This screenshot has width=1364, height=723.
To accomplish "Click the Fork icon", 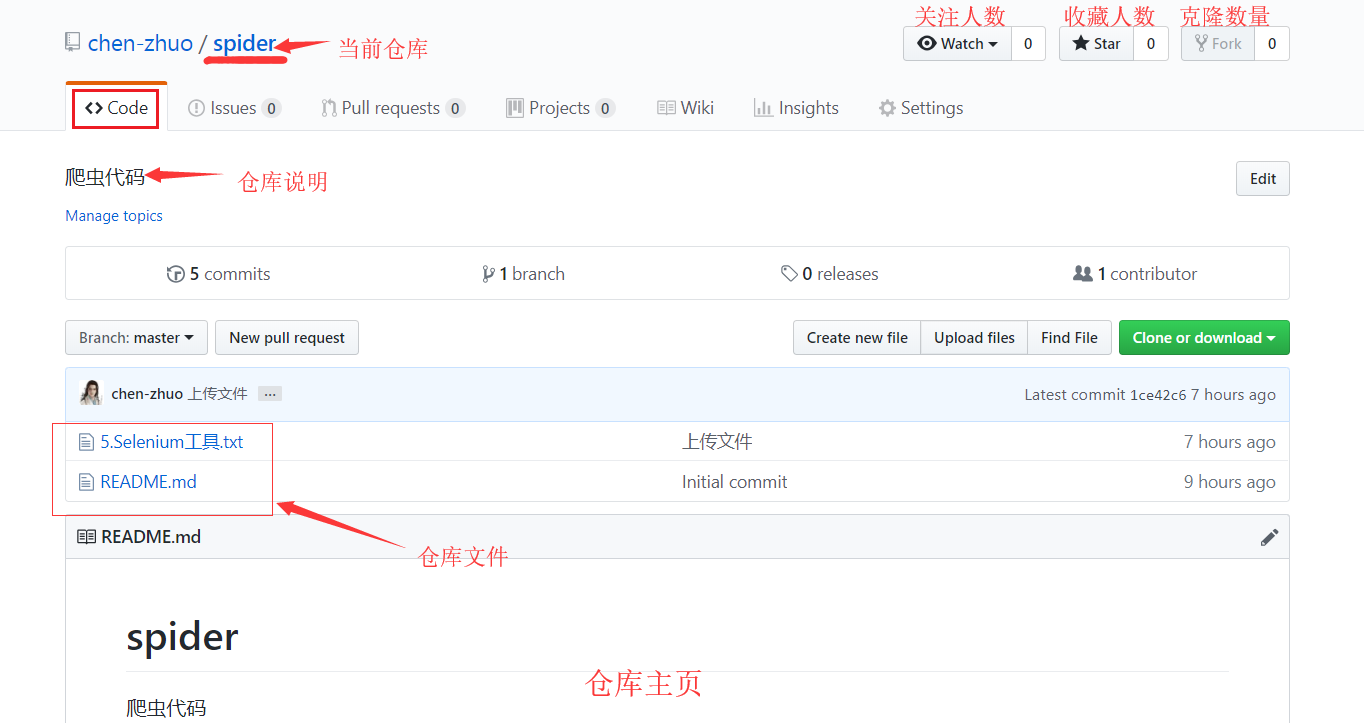I will coord(1203,43).
